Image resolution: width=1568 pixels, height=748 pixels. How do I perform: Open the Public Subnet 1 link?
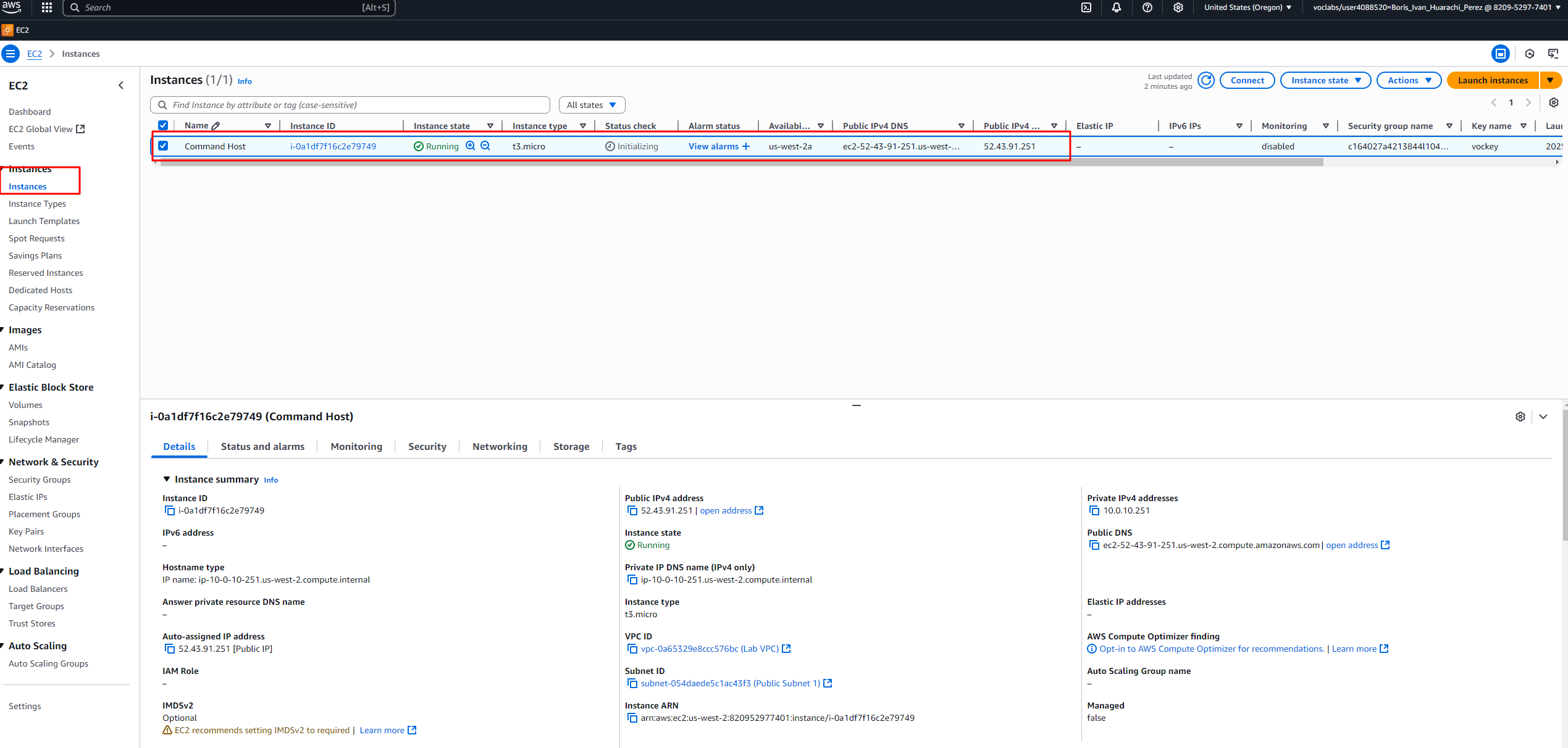click(x=731, y=683)
